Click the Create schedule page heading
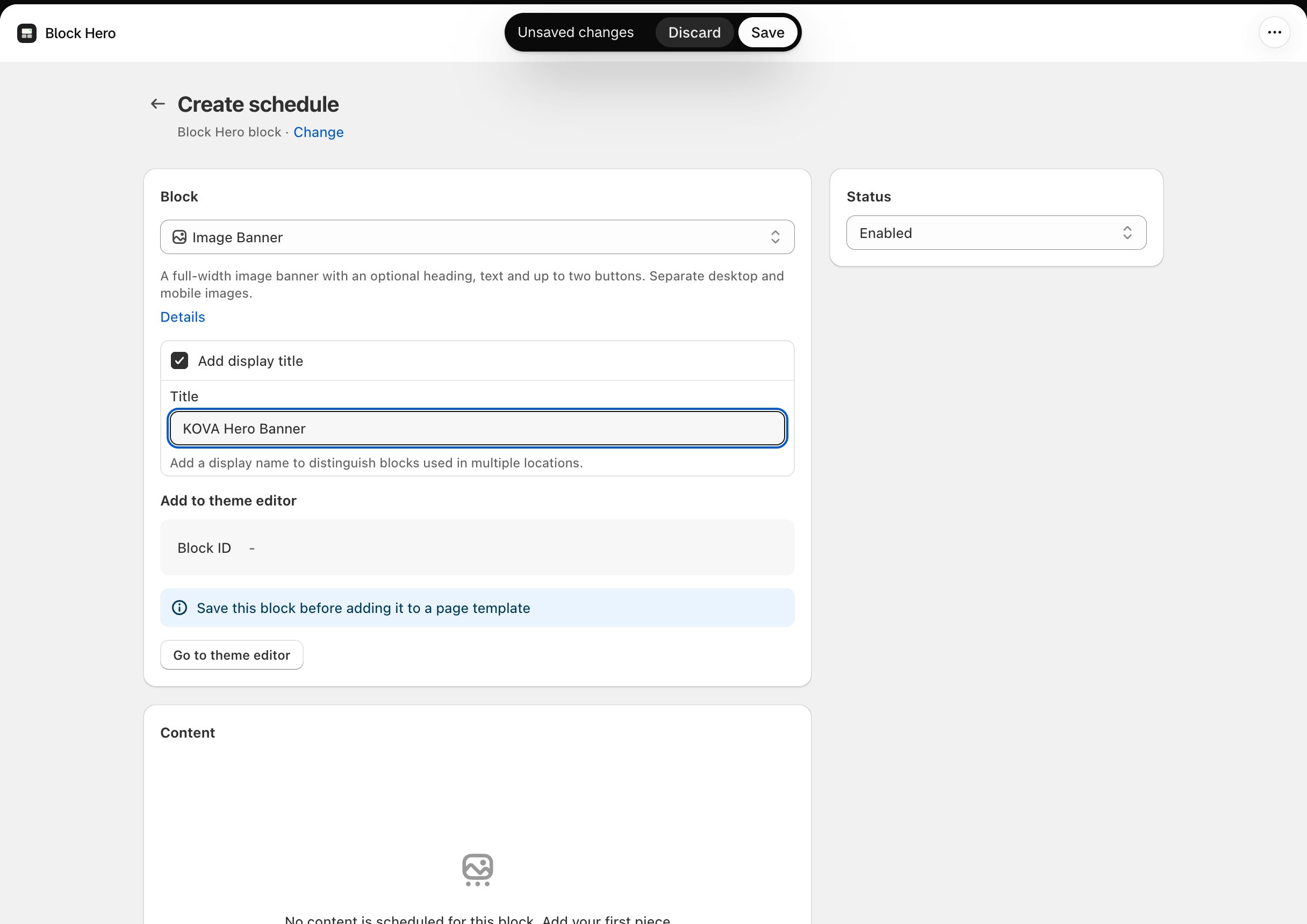The image size is (1307, 924). [258, 104]
